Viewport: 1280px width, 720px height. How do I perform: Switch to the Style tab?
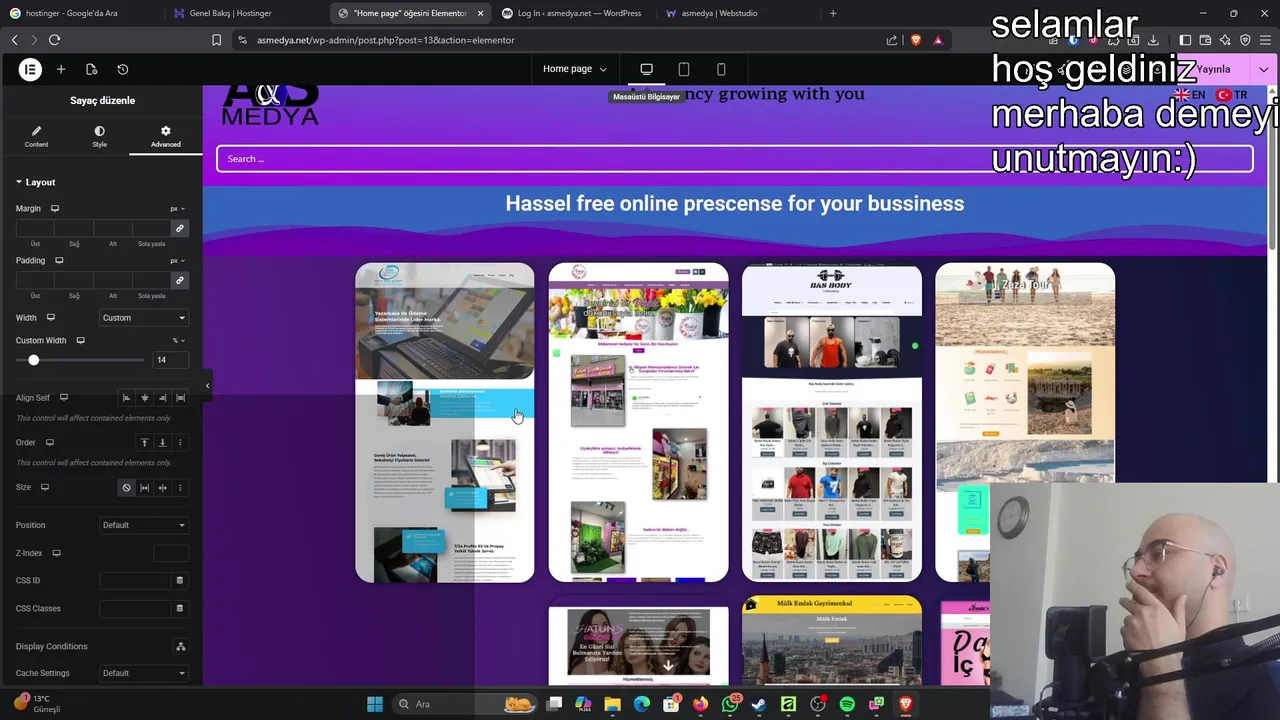(x=99, y=137)
